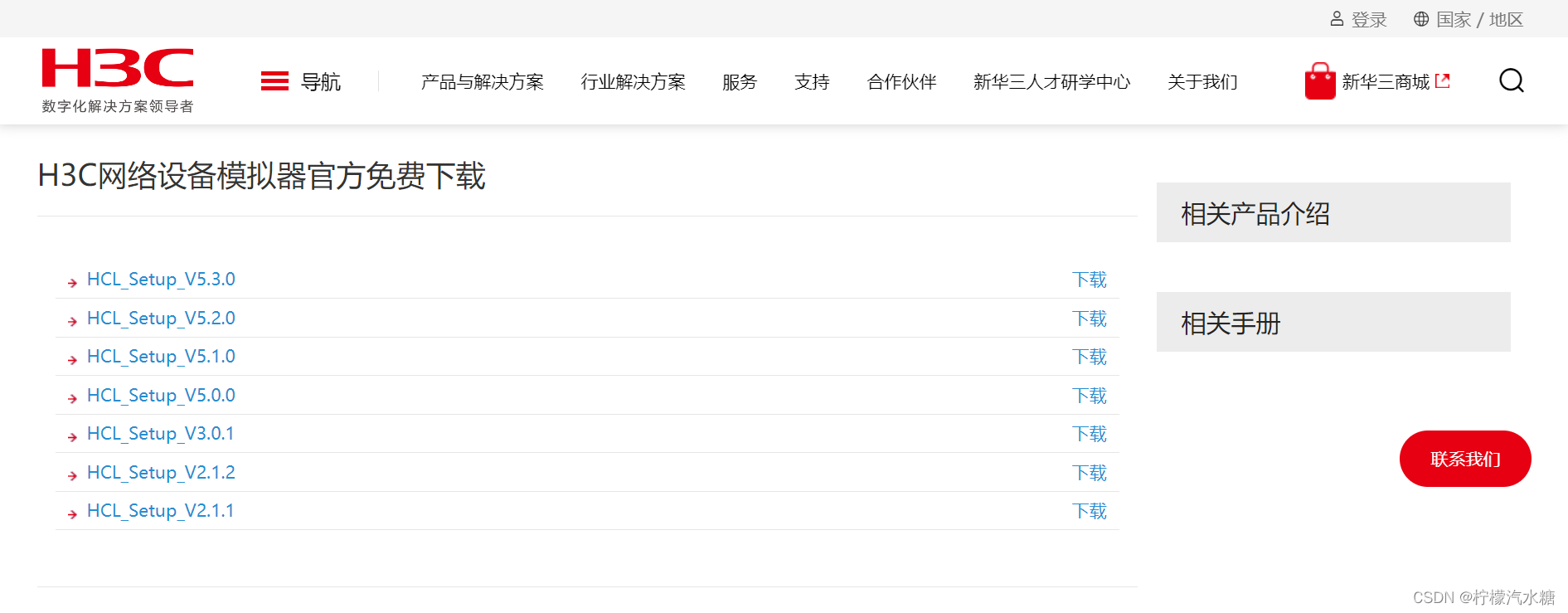The image size is (1568, 613).
Task: Expand the 相关产品介绍 panel
Action: [x=1333, y=212]
